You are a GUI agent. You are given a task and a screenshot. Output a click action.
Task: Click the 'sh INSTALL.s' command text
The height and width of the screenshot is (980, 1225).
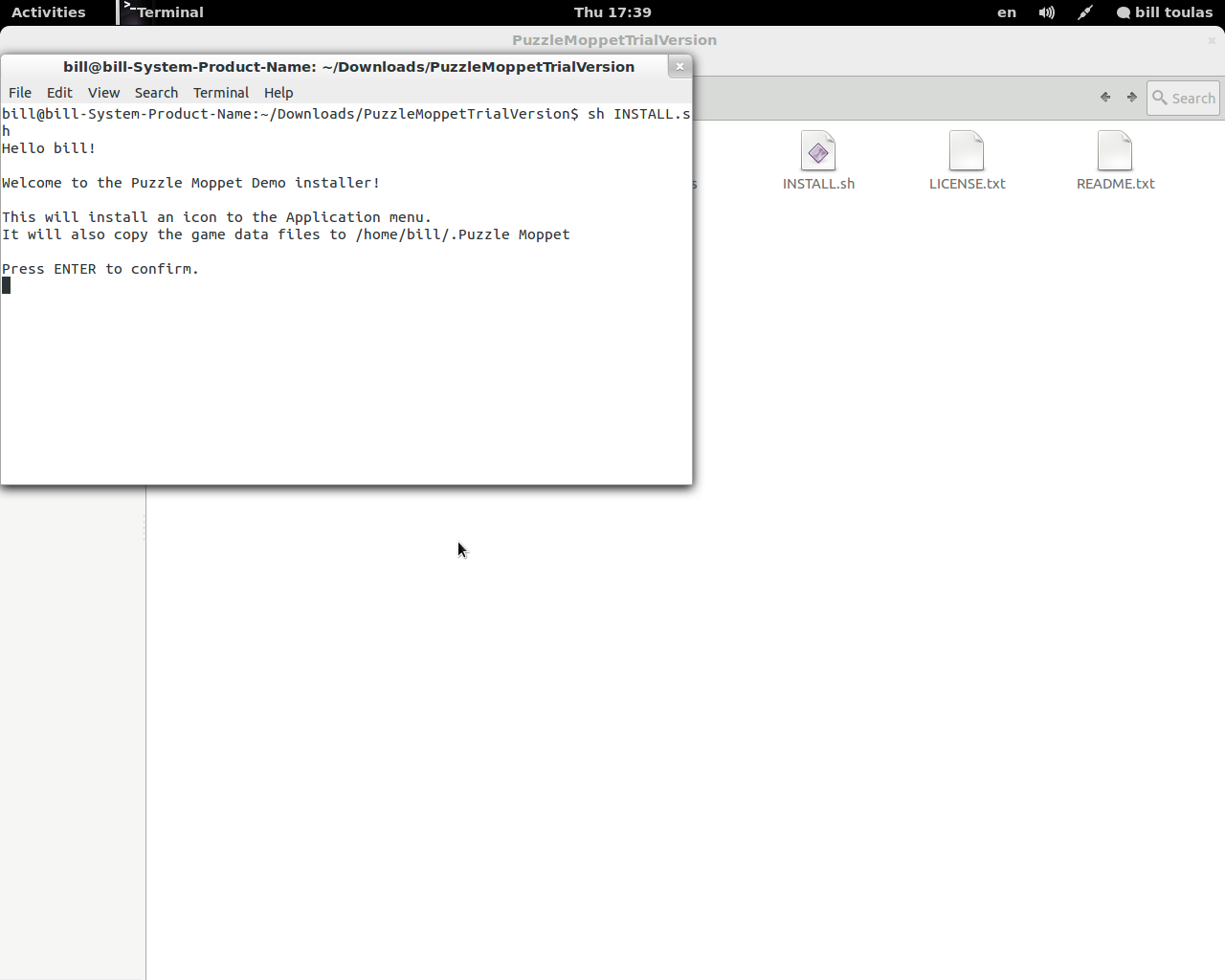click(638, 114)
